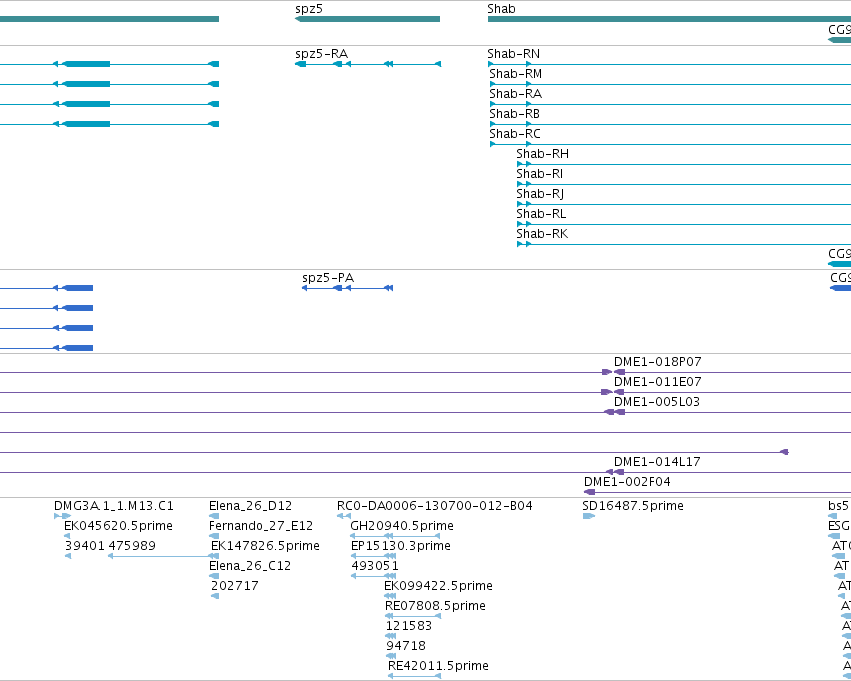Viewport: 851px width, 681px height.
Task: Click the 94718 EST label
Action: point(405,646)
